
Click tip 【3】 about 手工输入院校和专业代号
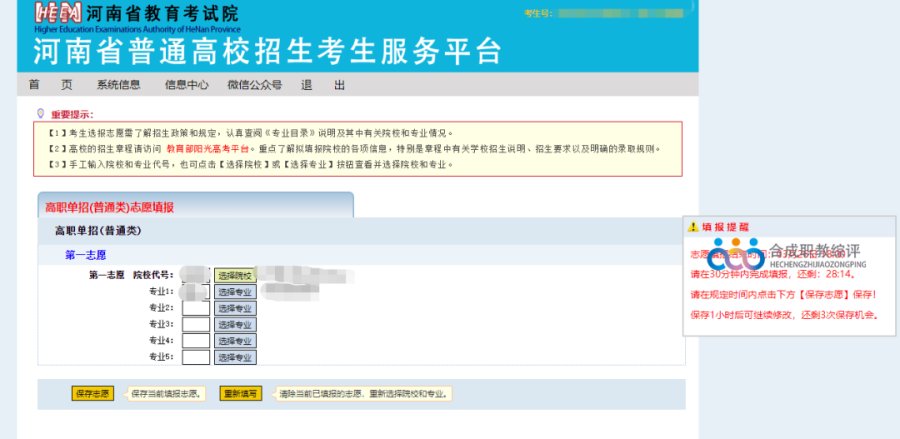click(251, 164)
